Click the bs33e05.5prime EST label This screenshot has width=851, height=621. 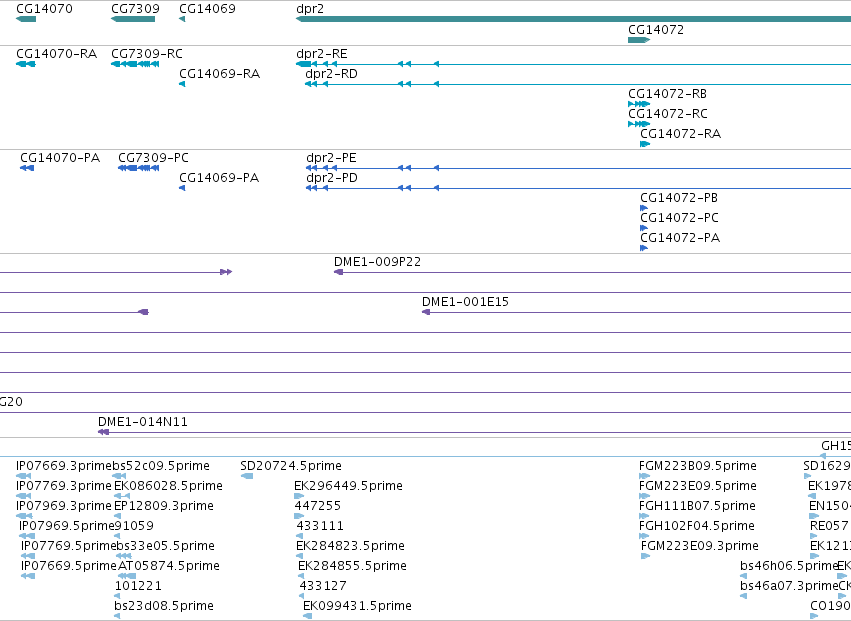(166, 546)
